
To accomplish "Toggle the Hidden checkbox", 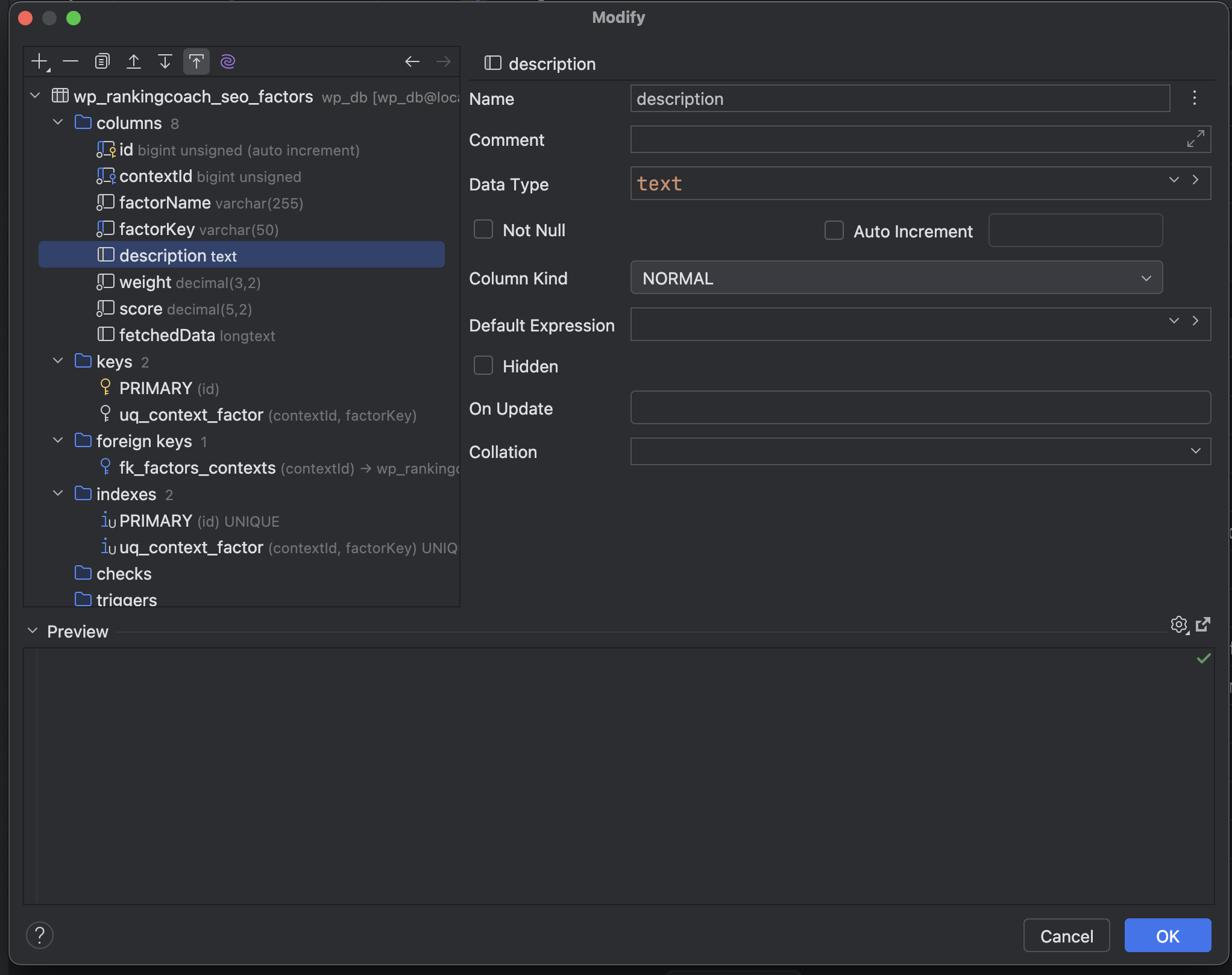I will tap(483, 366).
